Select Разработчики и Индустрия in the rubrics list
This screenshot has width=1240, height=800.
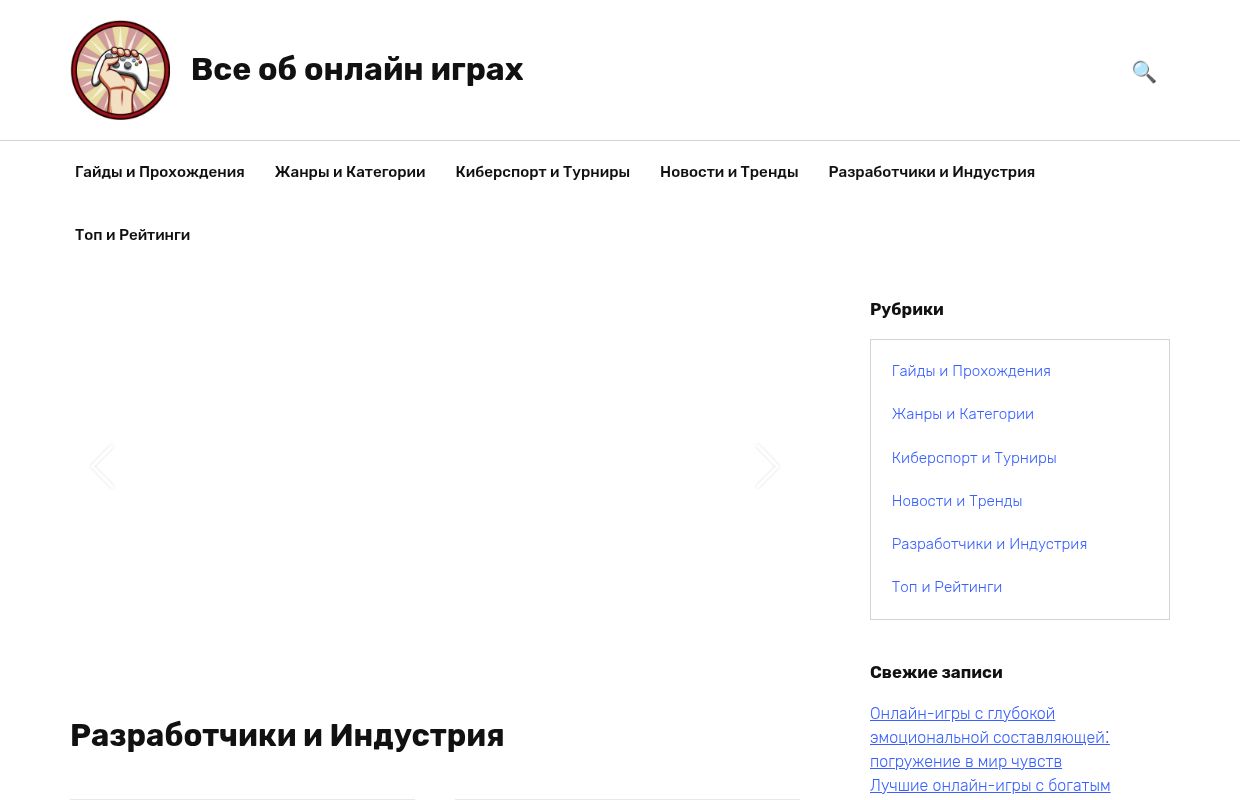click(989, 544)
